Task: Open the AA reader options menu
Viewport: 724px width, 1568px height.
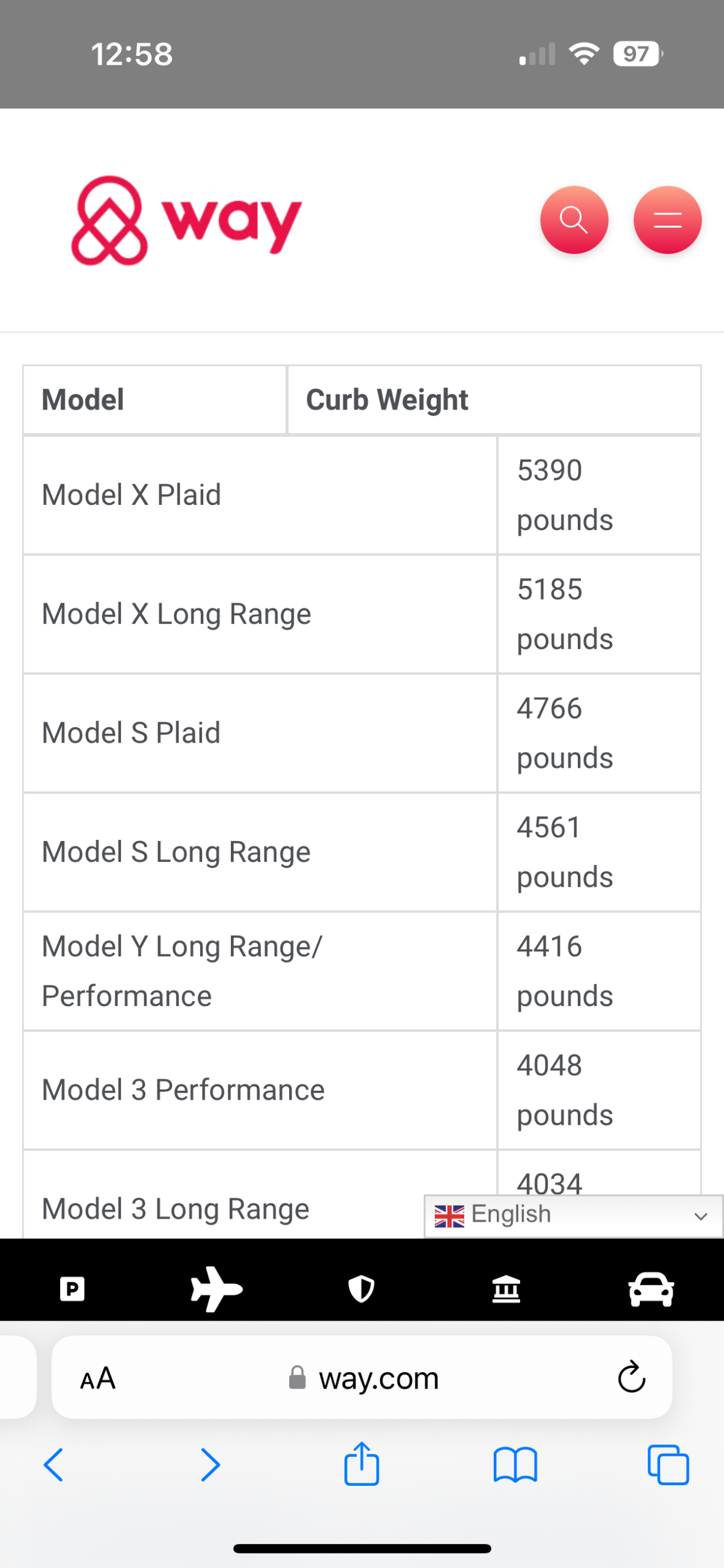Action: coord(98,1378)
